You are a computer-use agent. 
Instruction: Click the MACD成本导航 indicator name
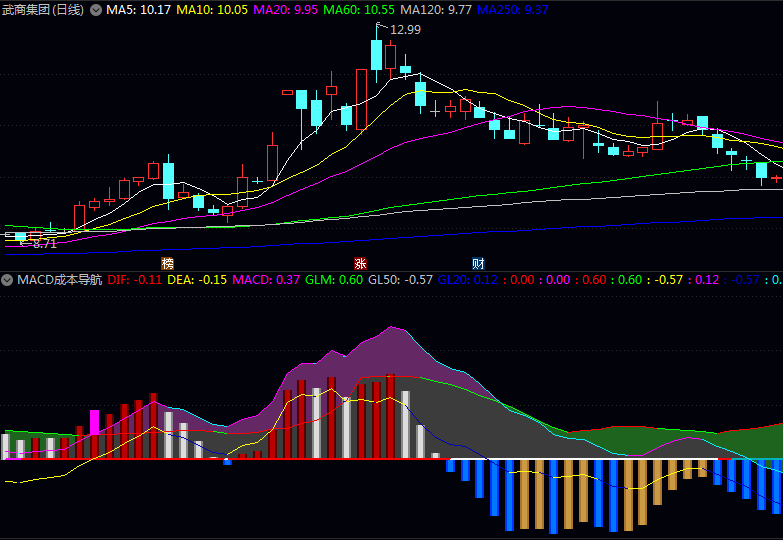58,280
